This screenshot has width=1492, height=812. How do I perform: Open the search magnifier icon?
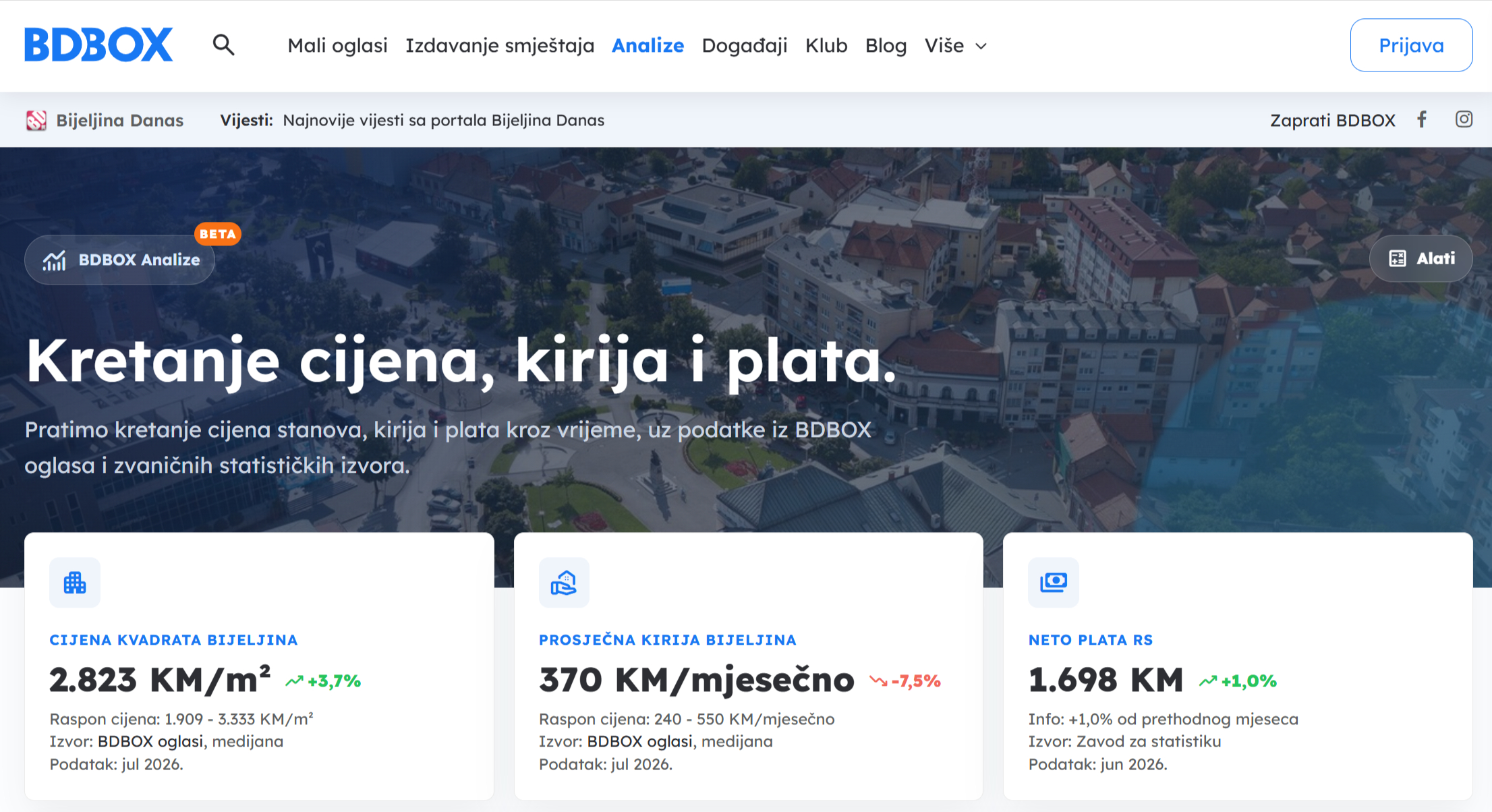[223, 45]
